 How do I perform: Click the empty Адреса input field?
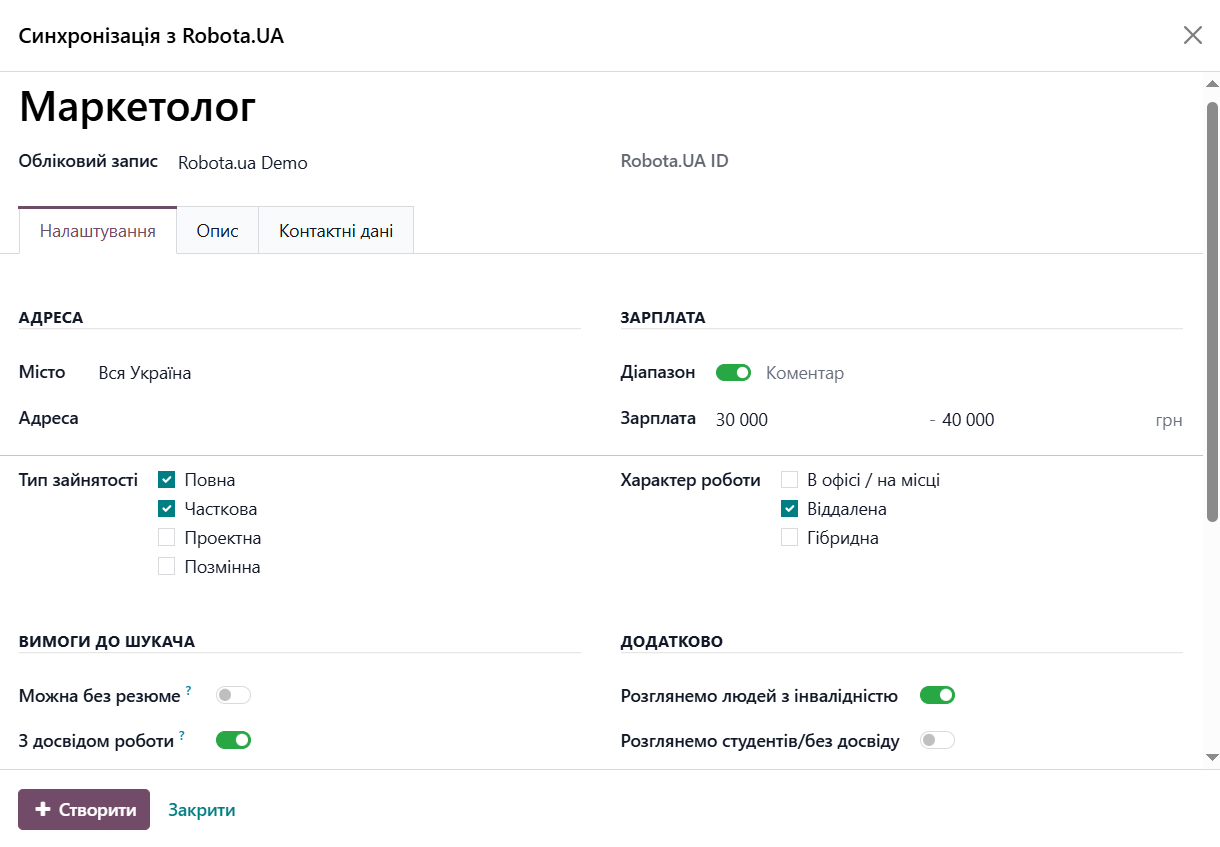click(338, 419)
